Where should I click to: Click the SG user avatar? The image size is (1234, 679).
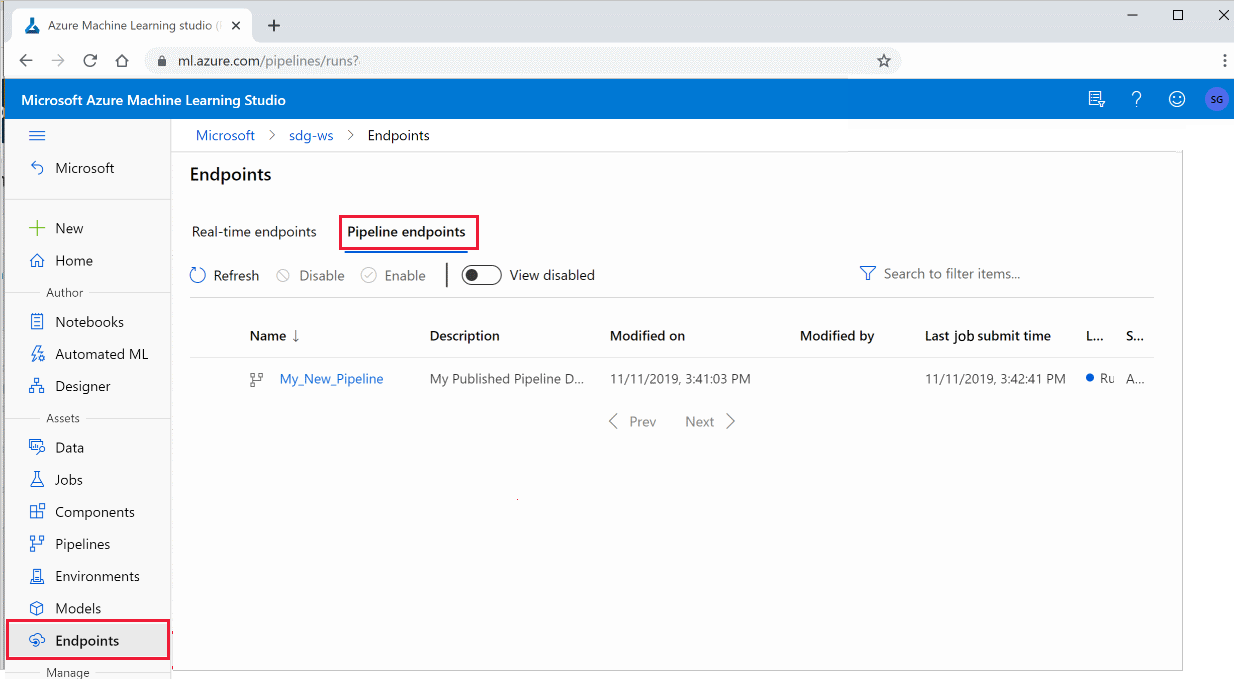(1216, 99)
